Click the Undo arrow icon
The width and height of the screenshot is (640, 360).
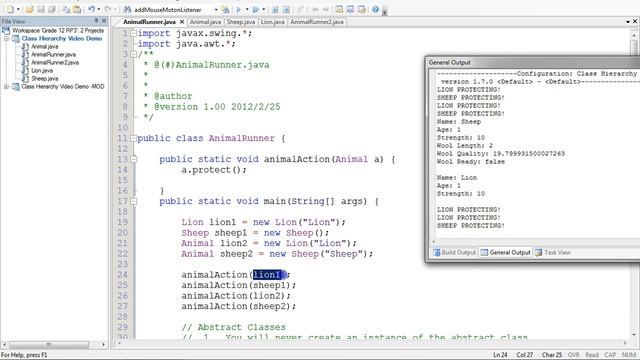click(91, 9)
